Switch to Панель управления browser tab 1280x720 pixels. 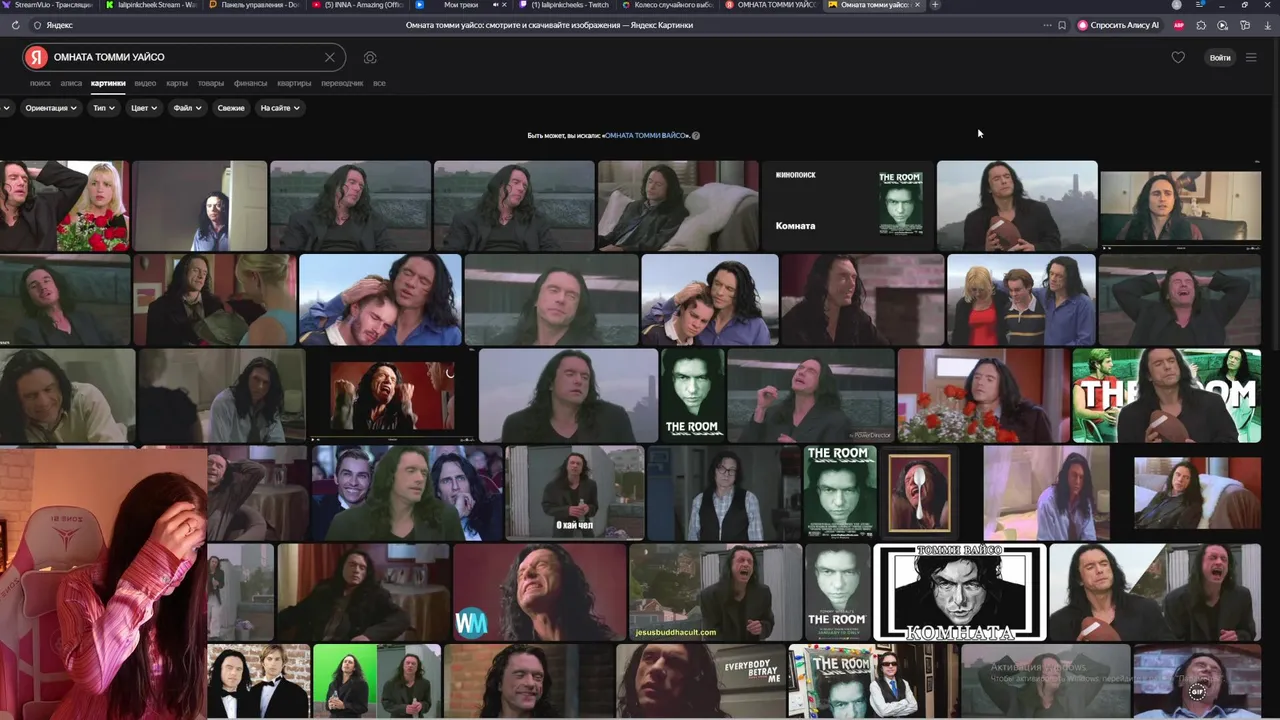pos(253,5)
